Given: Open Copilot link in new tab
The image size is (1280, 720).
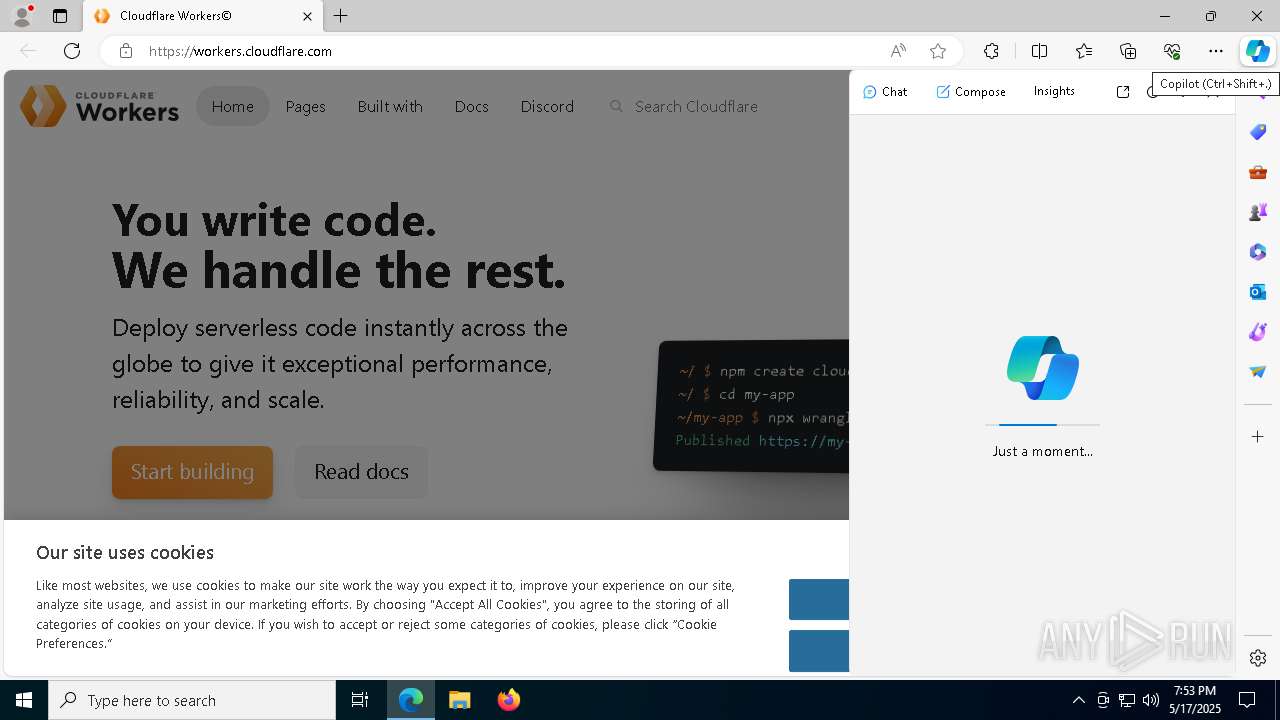Looking at the screenshot, I should 1123,91.
